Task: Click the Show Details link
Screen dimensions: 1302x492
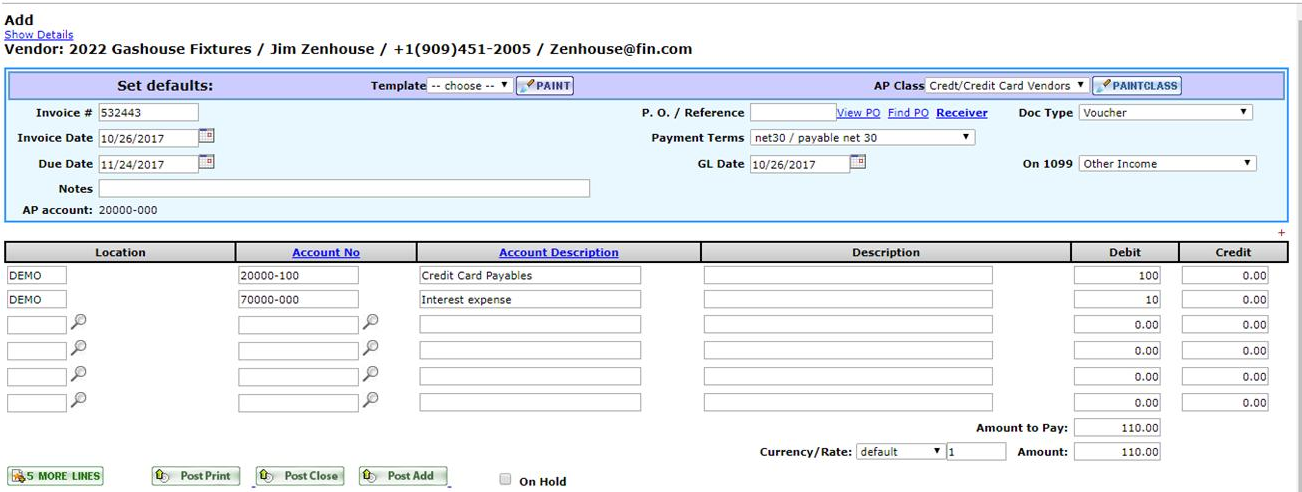Action: (38, 35)
